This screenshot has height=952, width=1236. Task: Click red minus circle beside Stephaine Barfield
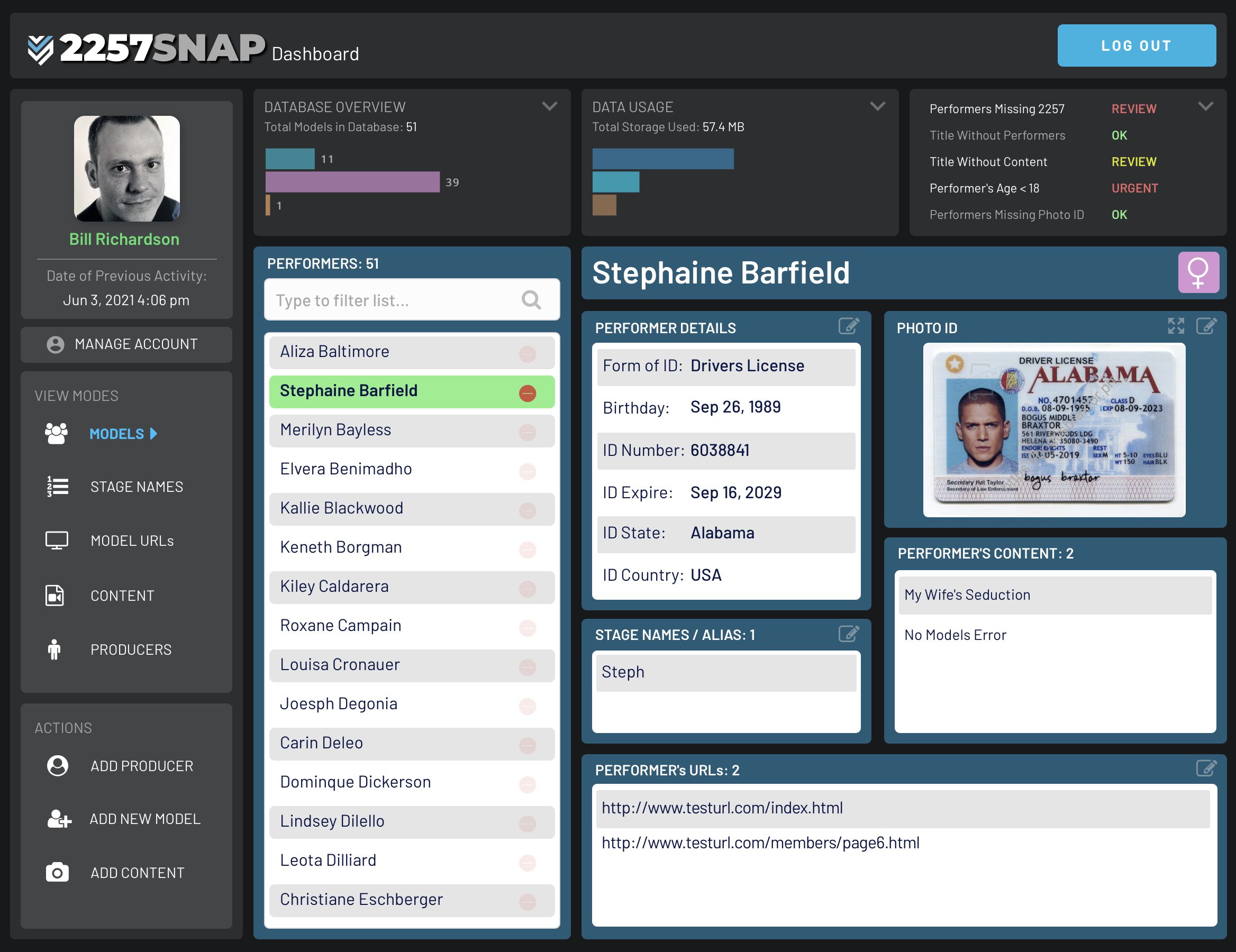[527, 393]
